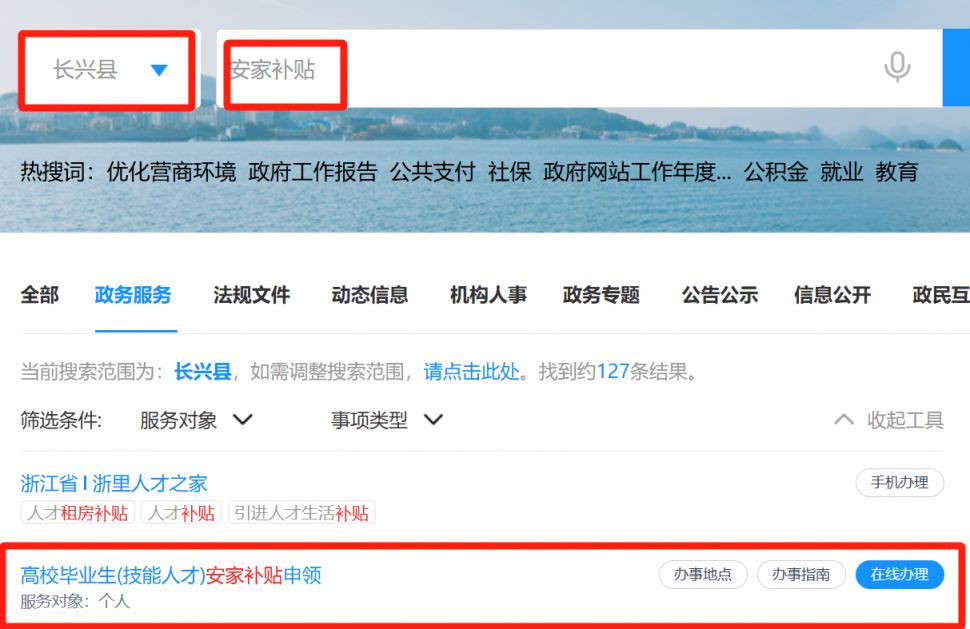Click the 手机办理 button
Screen dimensions: 970x629
(x=899, y=482)
